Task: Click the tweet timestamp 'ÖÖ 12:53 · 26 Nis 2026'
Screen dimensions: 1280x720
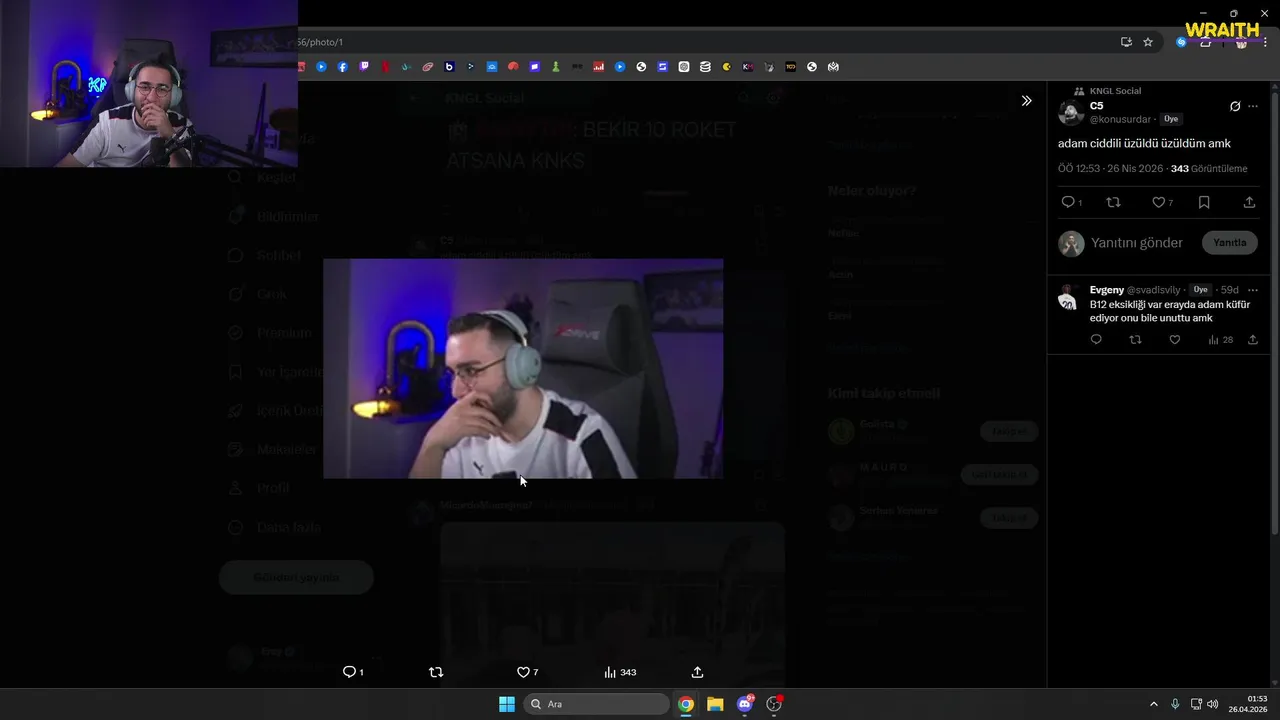Action: (x=1111, y=169)
